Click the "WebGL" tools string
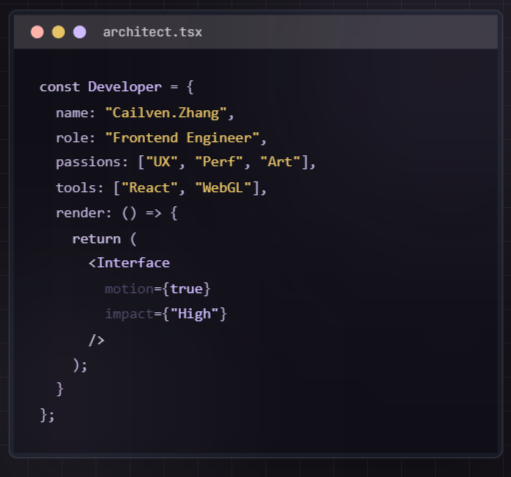 [x=223, y=188]
